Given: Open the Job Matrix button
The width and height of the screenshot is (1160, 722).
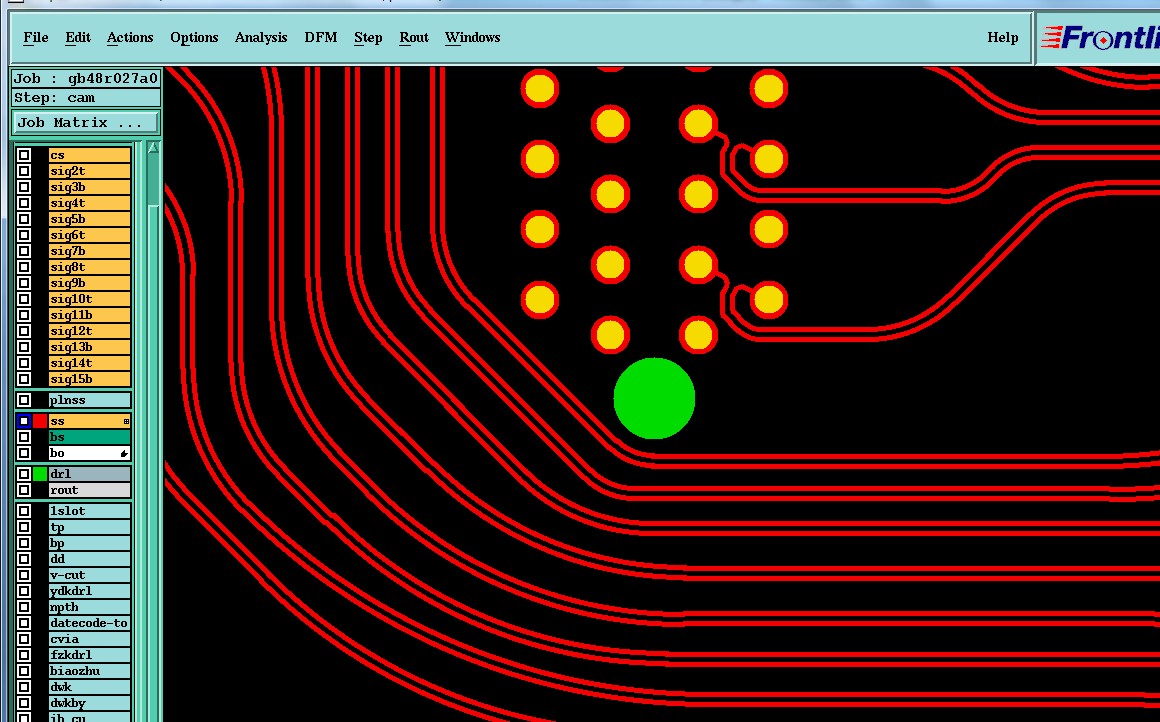Looking at the screenshot, I should [x=86, y=123].
